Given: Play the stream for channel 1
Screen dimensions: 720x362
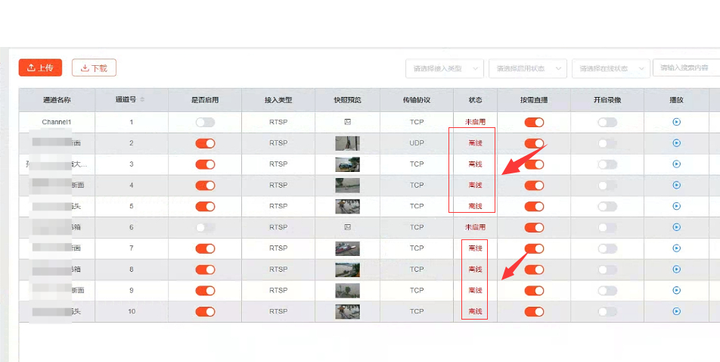Looking at the screenshot, I should (x=676, y=122).
